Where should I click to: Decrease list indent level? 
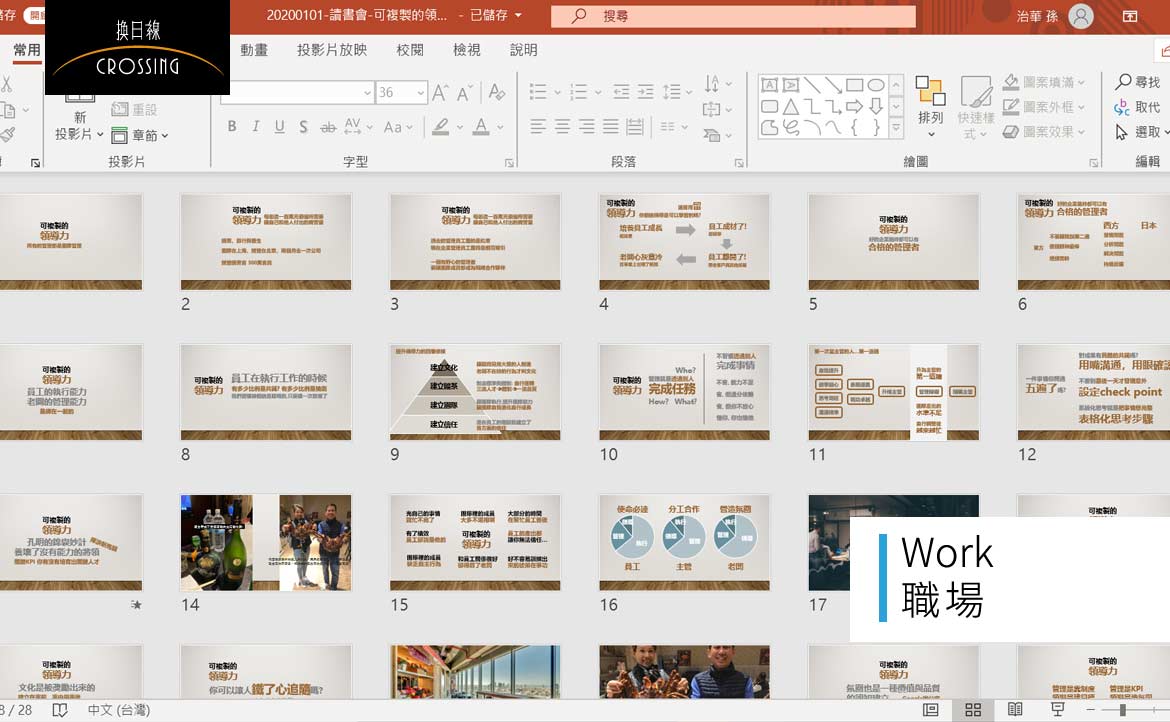pyautogui.click(x=622, y=92)
